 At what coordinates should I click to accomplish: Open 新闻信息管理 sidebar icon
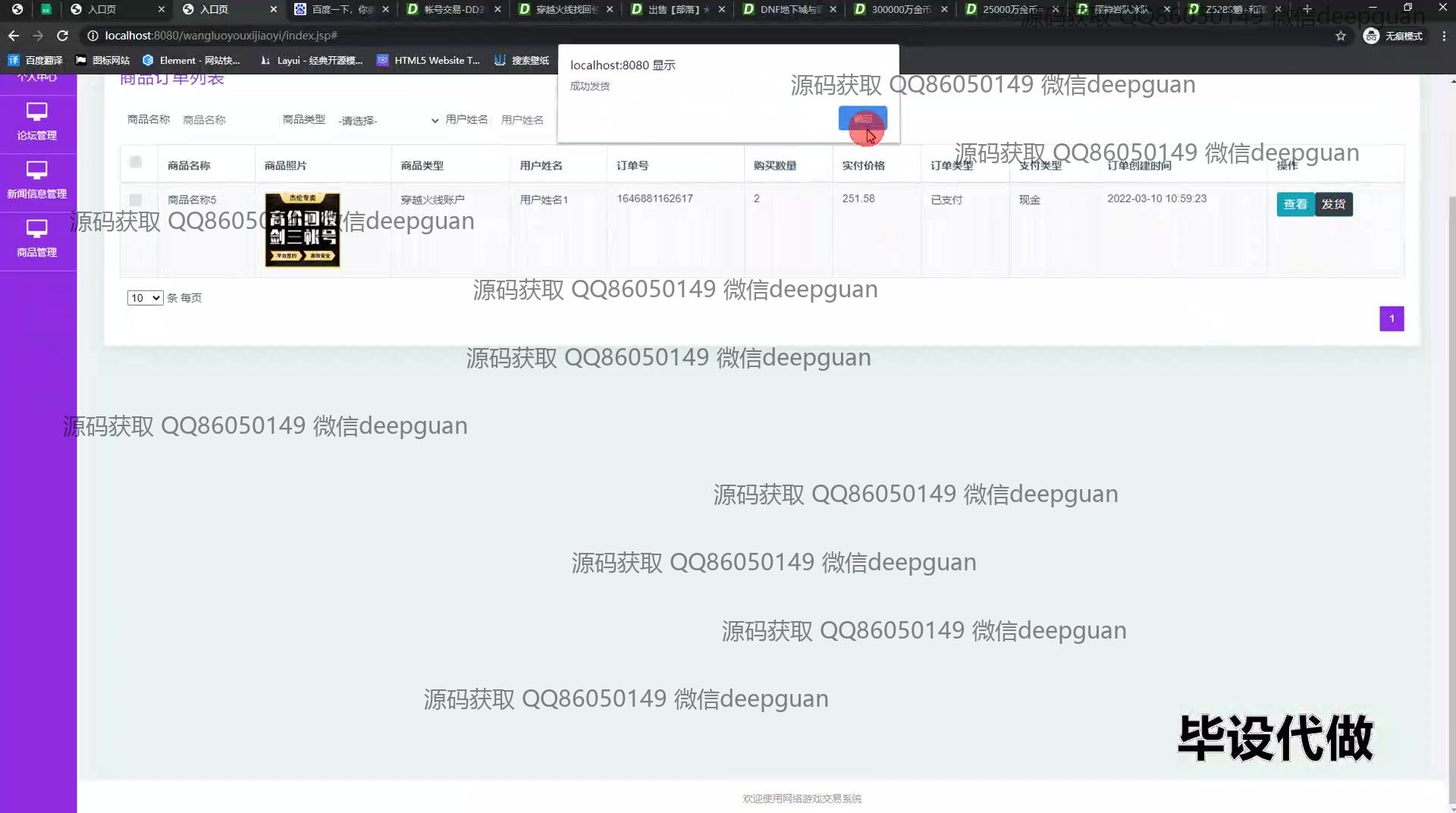coord(36,171)
